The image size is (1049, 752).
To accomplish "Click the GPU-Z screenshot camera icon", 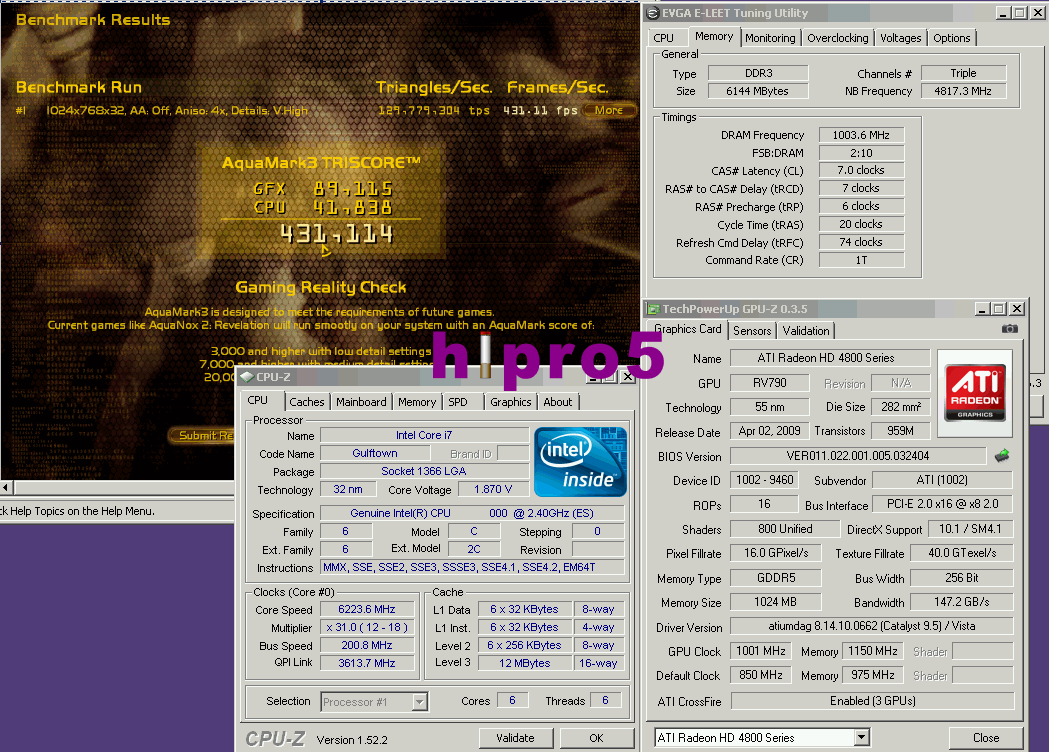I will (1010, 328).
